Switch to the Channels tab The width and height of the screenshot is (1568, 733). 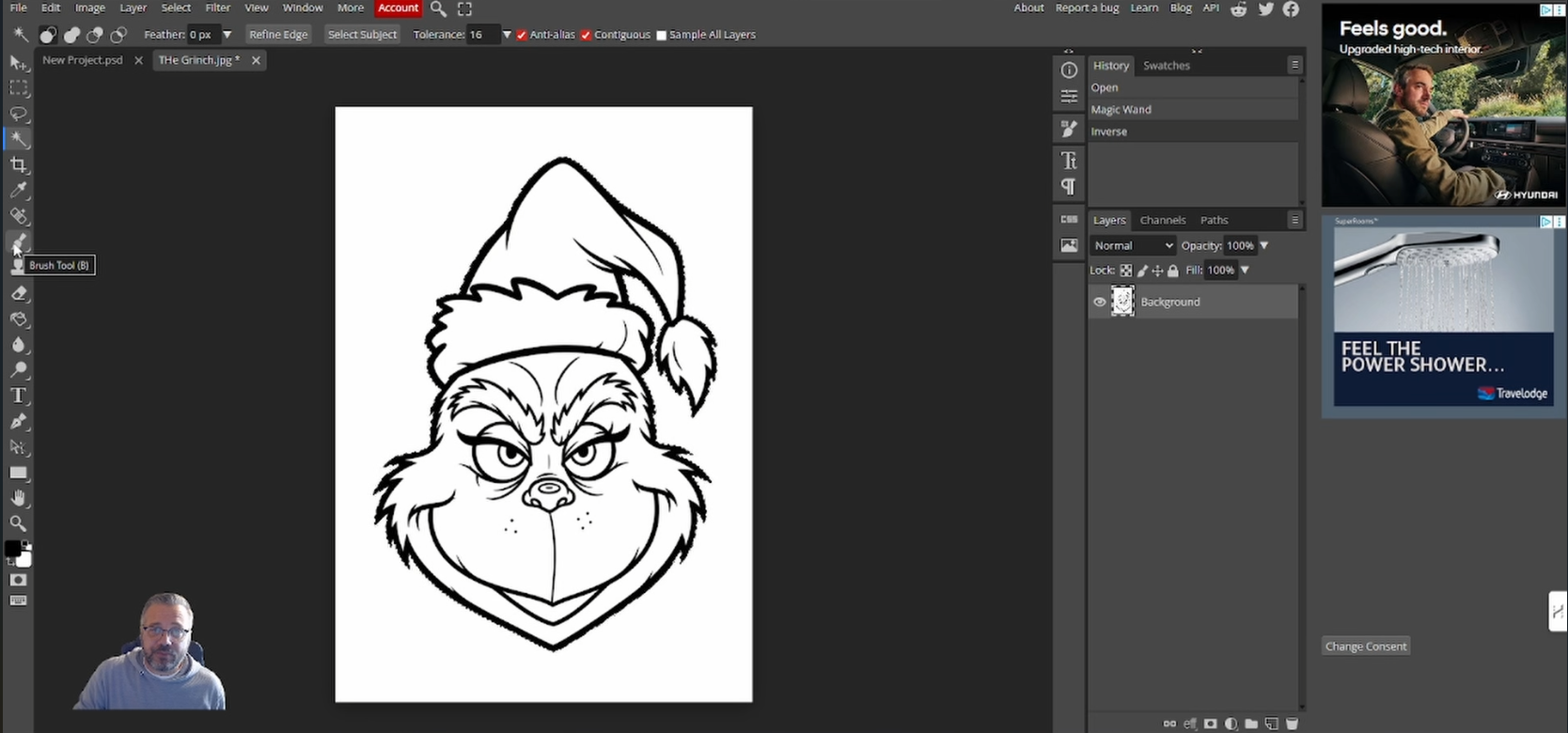pyautogui.click(x=1162, y=220)
